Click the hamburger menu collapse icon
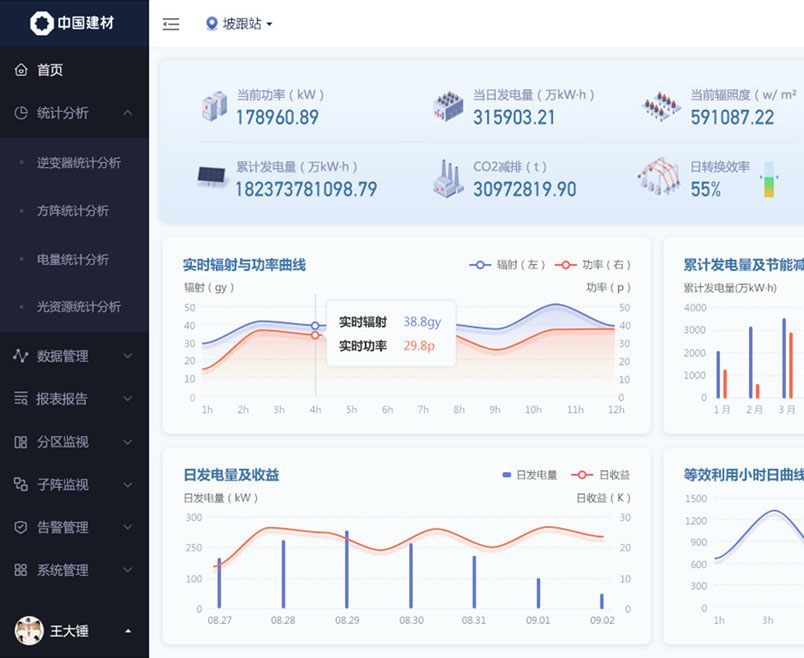This screenshot has width=804, height=658. (x=171, y=24)
